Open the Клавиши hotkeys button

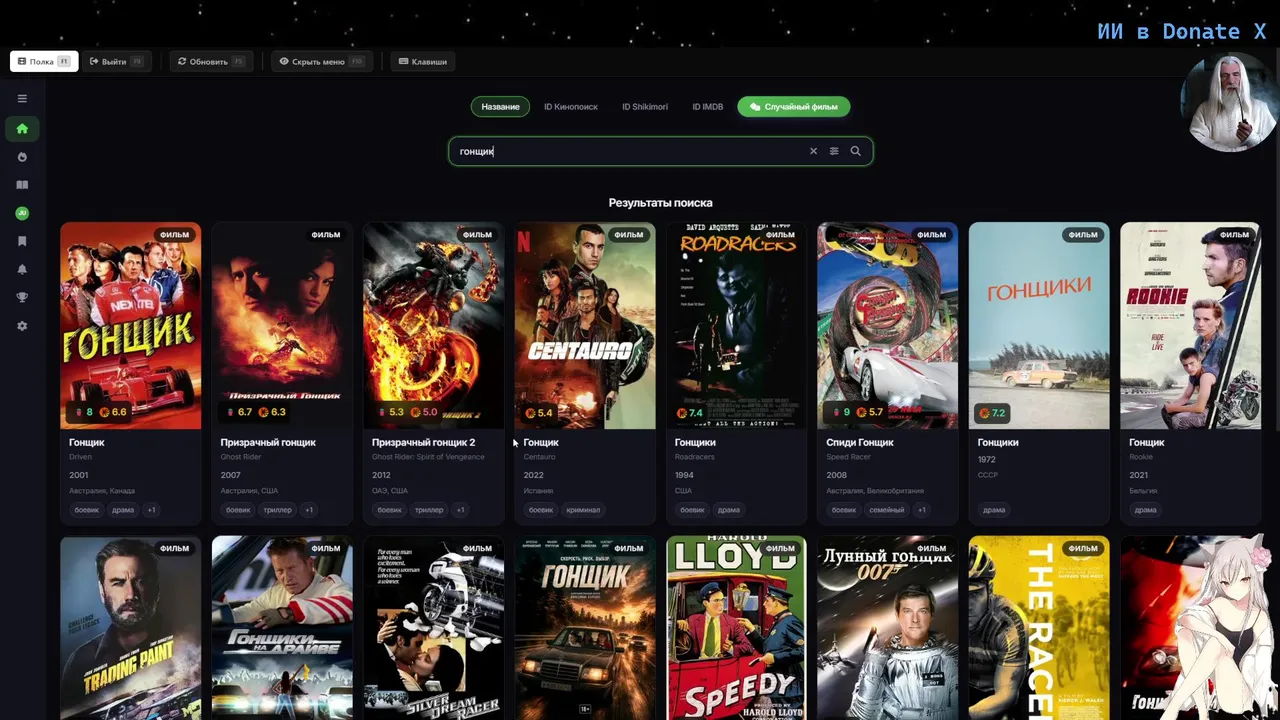423,61
